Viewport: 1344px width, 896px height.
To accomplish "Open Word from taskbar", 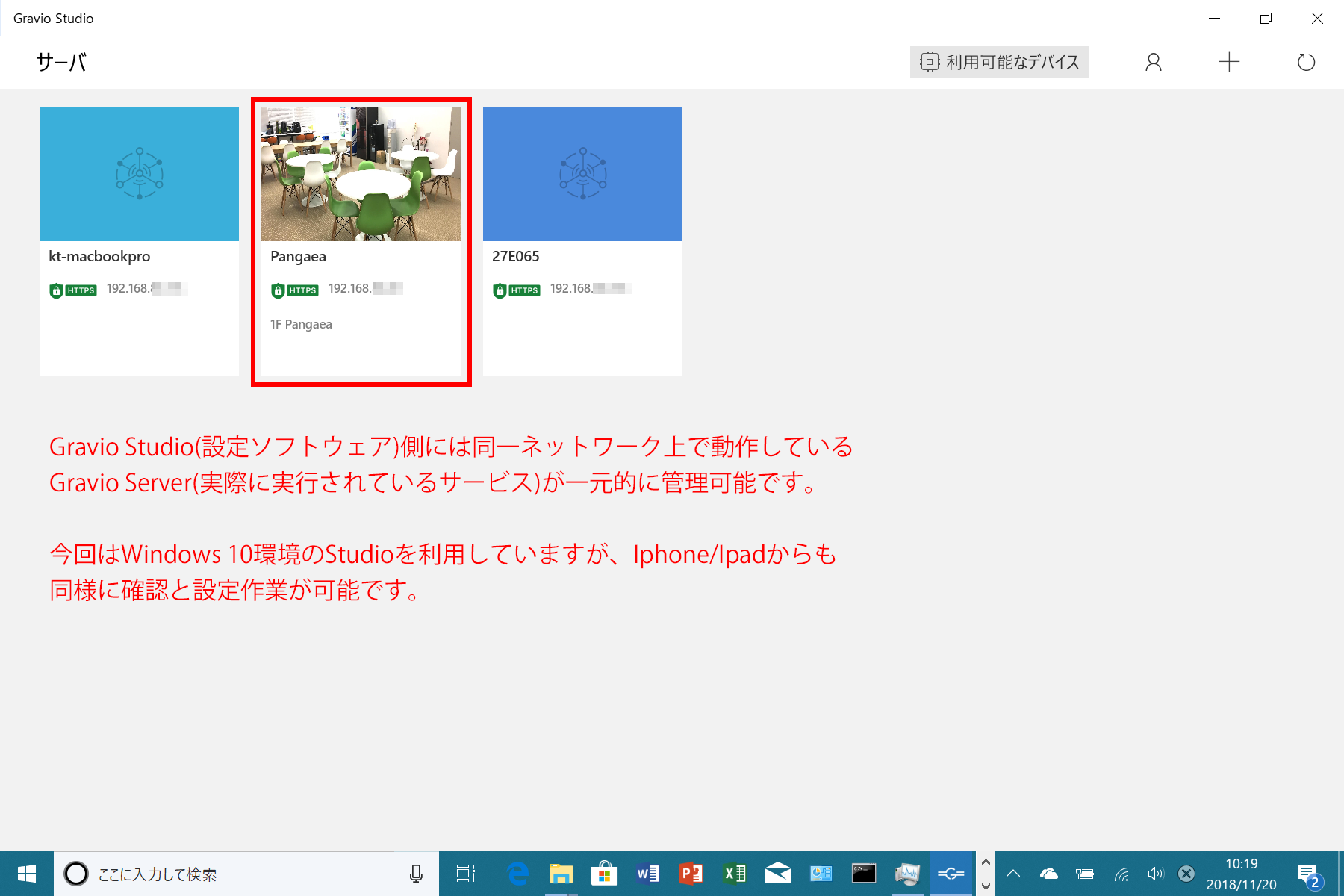I will 647,874.
